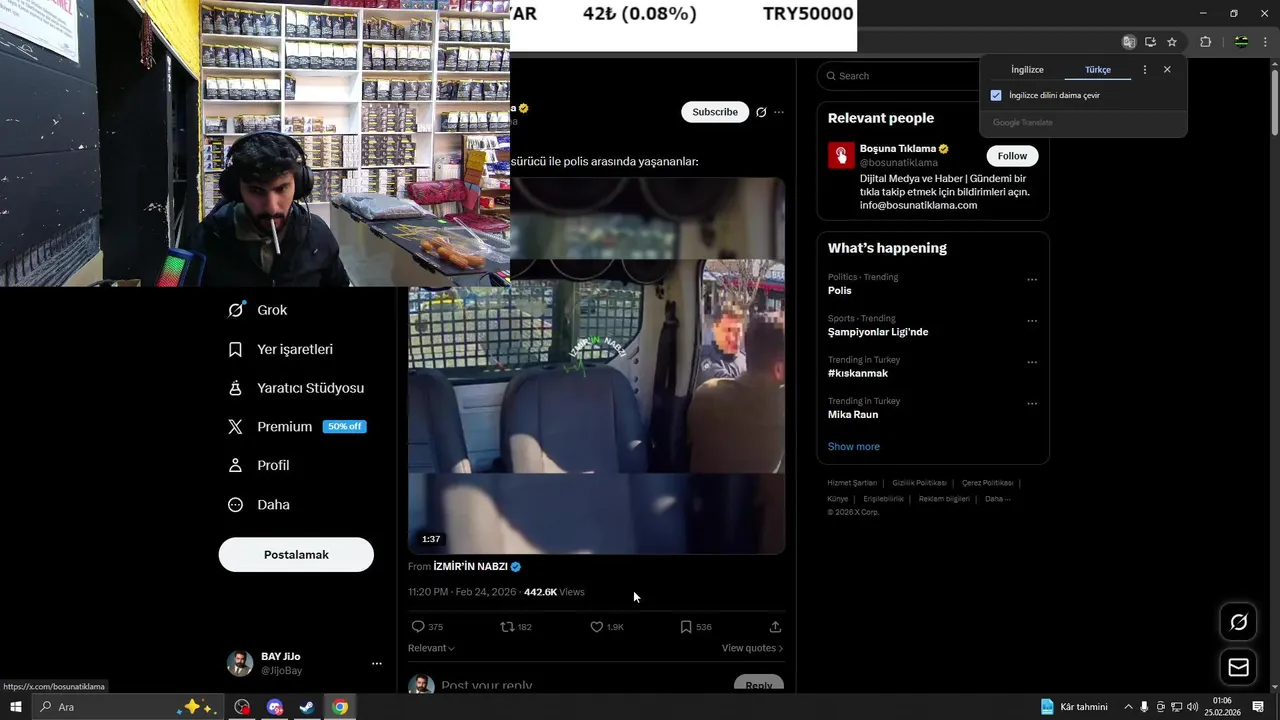
Task: Click the repost icon with 182
Action: 507,627
